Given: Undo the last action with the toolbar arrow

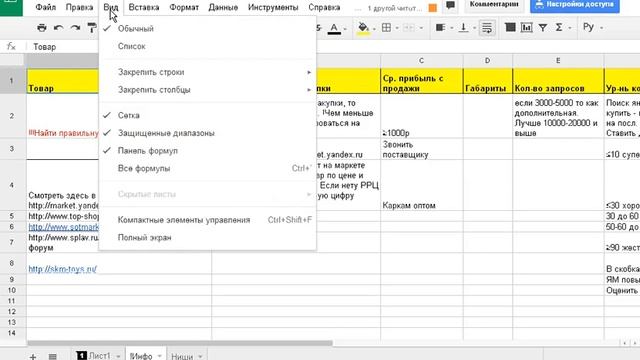Looking at the screenshot, I should point(58,28).
